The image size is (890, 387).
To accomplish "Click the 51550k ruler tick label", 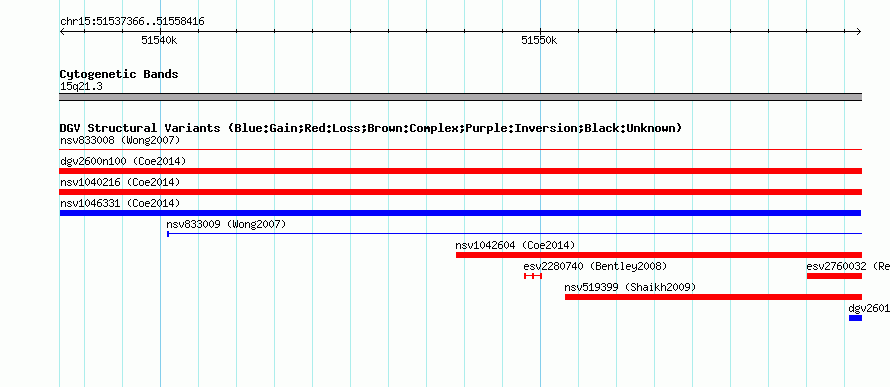I will (539, 40).
